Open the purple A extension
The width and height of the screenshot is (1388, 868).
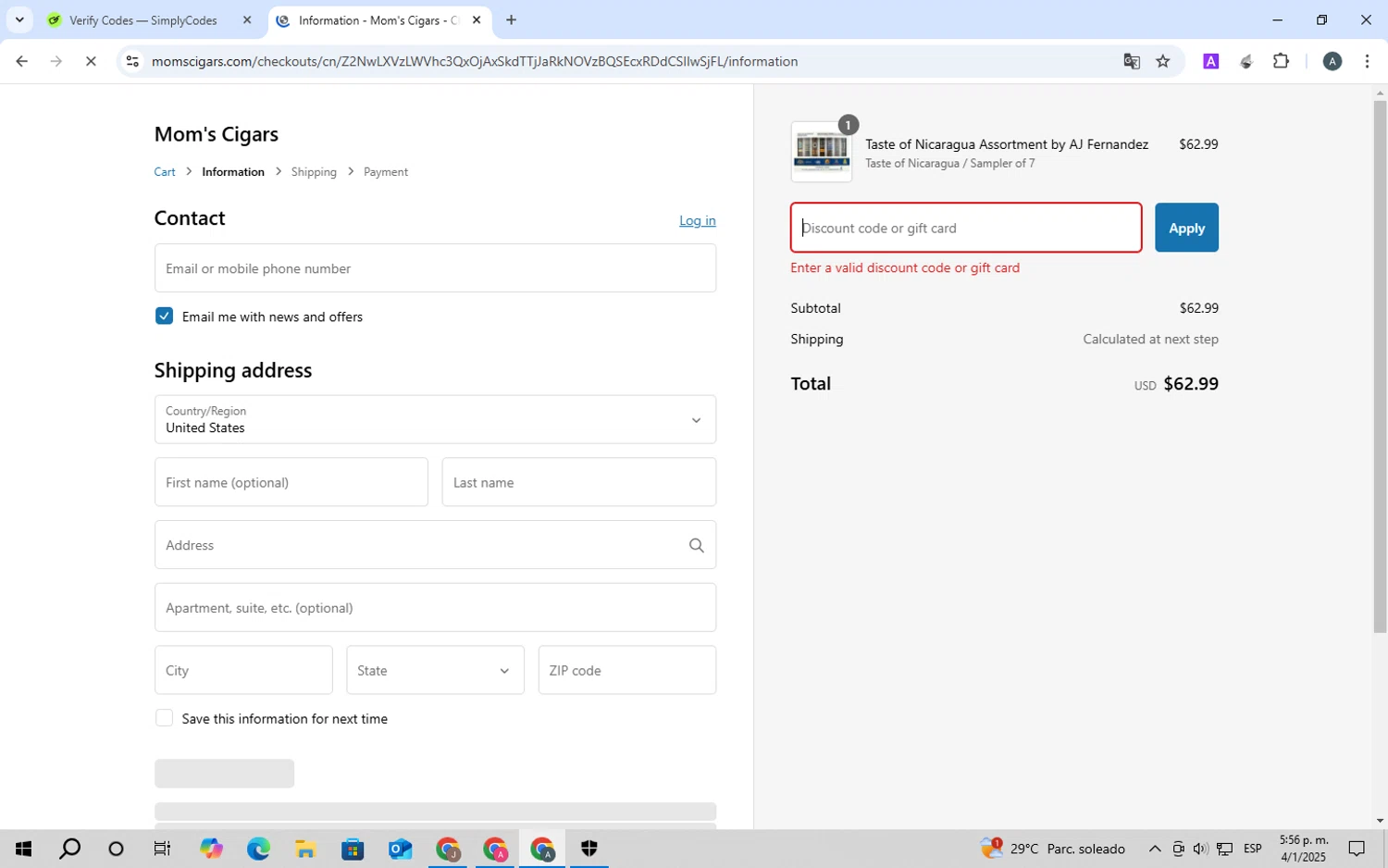click(1210, 61)
